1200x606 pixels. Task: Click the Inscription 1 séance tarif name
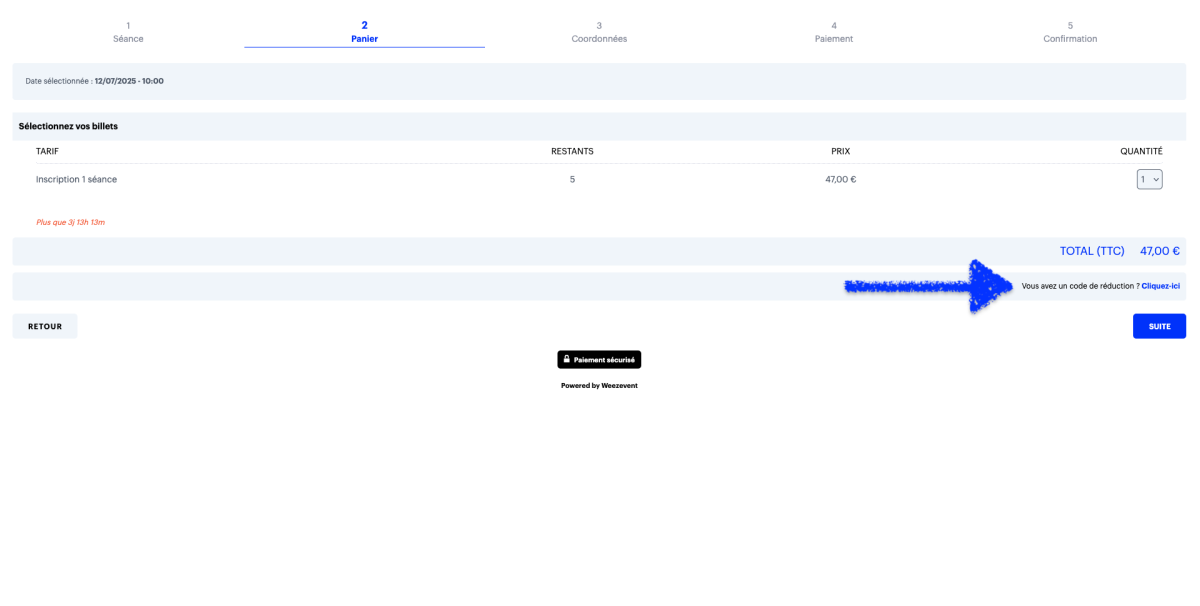[76, 179]
